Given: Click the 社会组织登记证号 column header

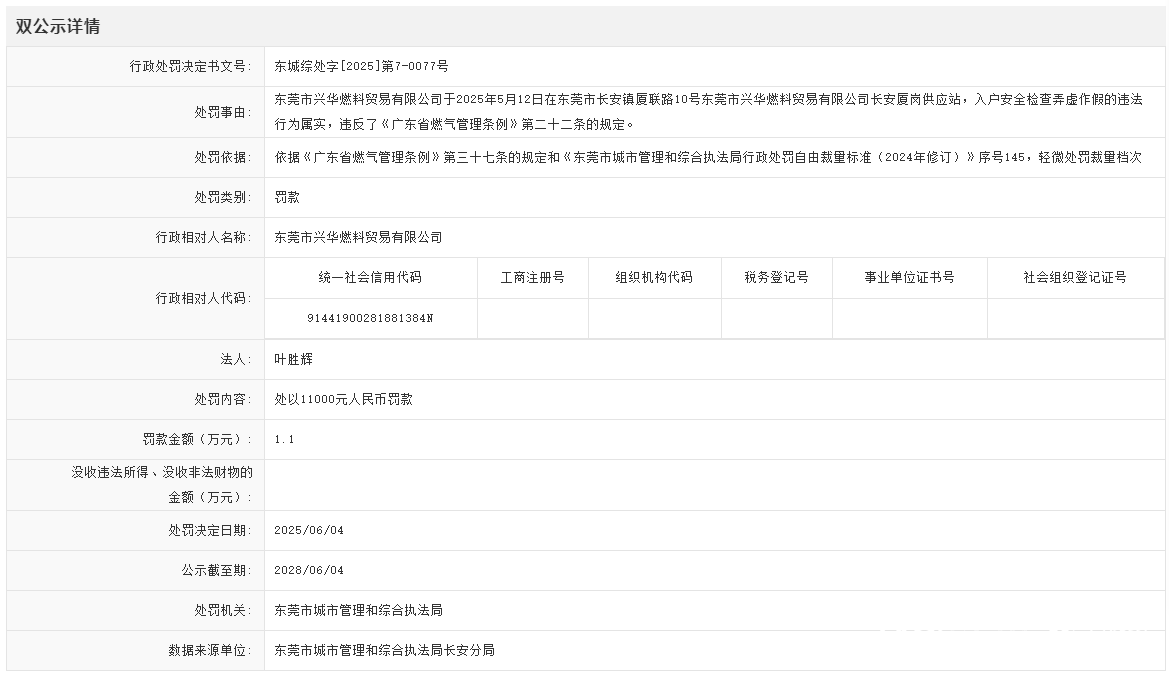Looking at the screenshot, I should tap(1075, 277).
